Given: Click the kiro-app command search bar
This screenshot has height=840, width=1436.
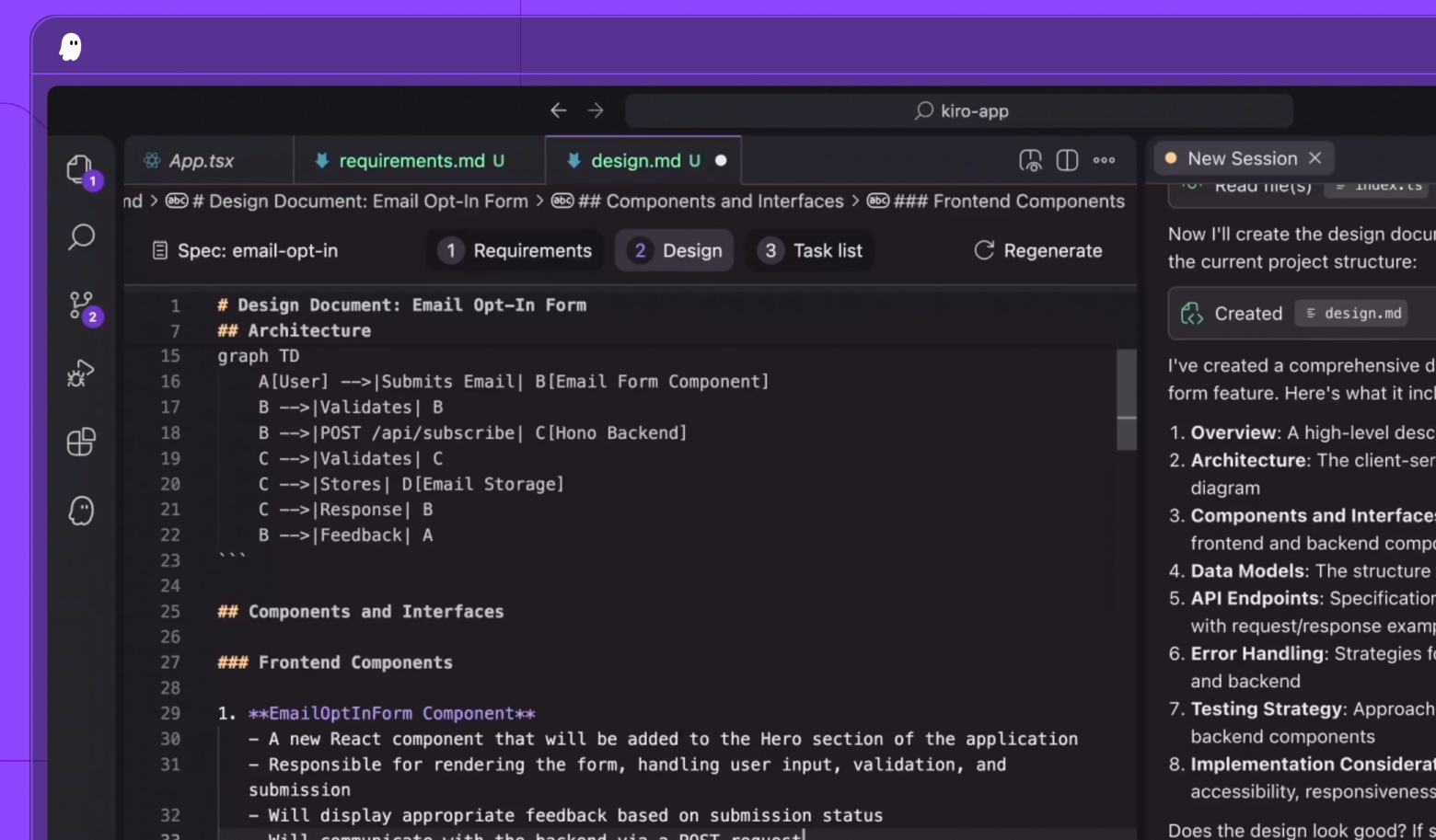Looking at the screenshot, I should 959,111.
